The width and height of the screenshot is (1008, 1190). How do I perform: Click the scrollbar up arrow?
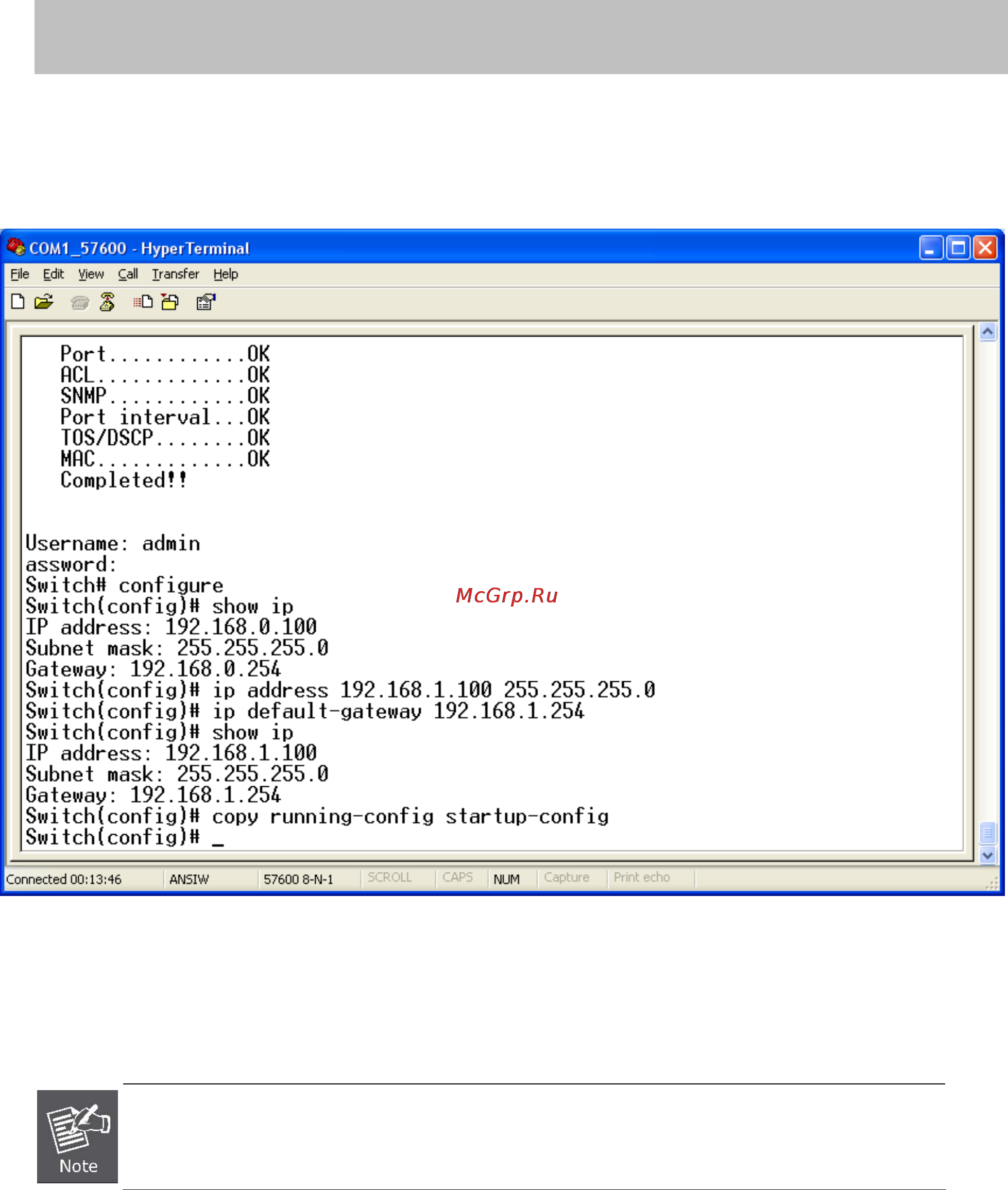[x=987, y=331]
